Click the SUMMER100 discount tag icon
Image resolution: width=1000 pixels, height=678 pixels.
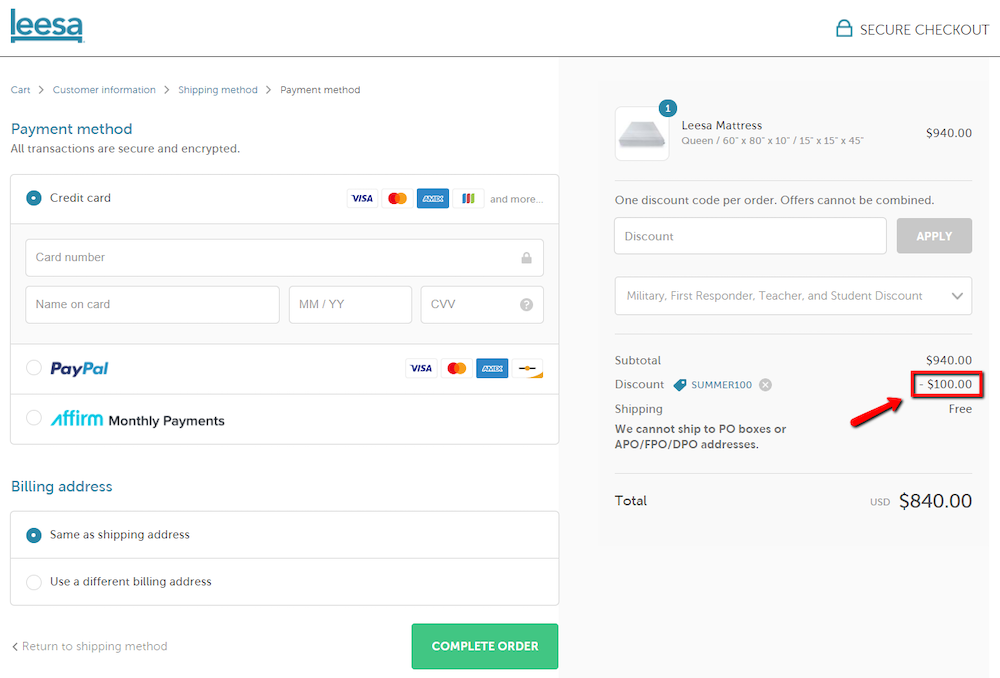point(679,384)
